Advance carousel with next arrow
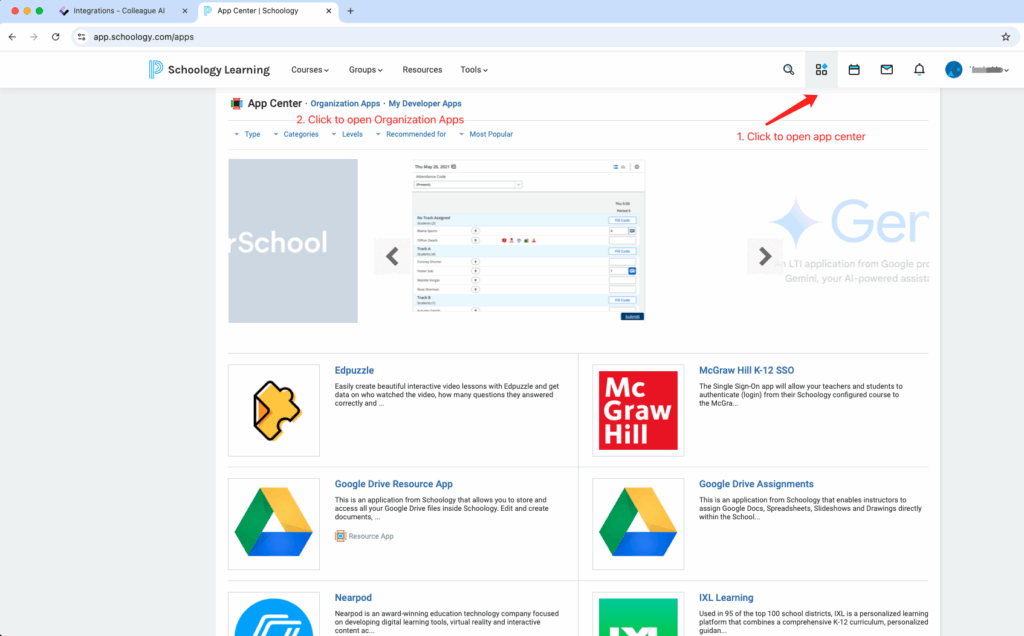 click(x=765, y=256)
